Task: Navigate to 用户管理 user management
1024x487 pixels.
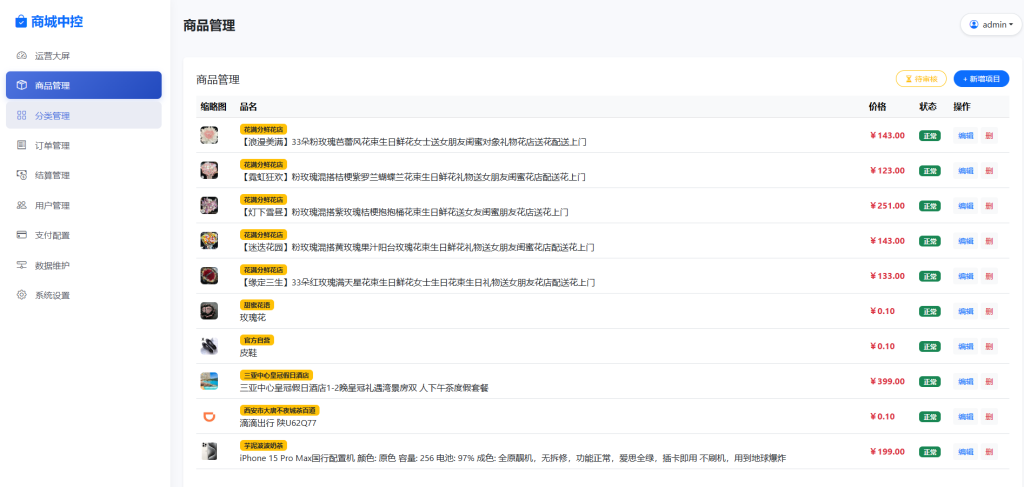Action: (x=52, y=205)
